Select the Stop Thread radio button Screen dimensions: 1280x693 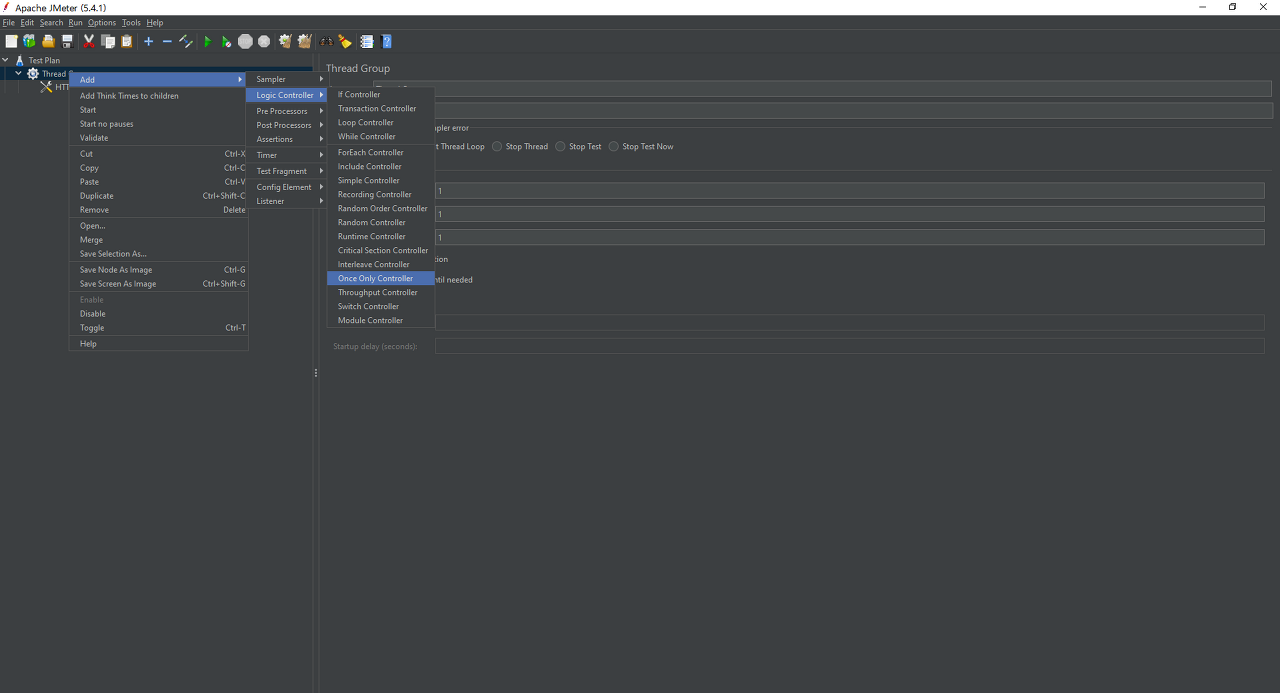497,146
